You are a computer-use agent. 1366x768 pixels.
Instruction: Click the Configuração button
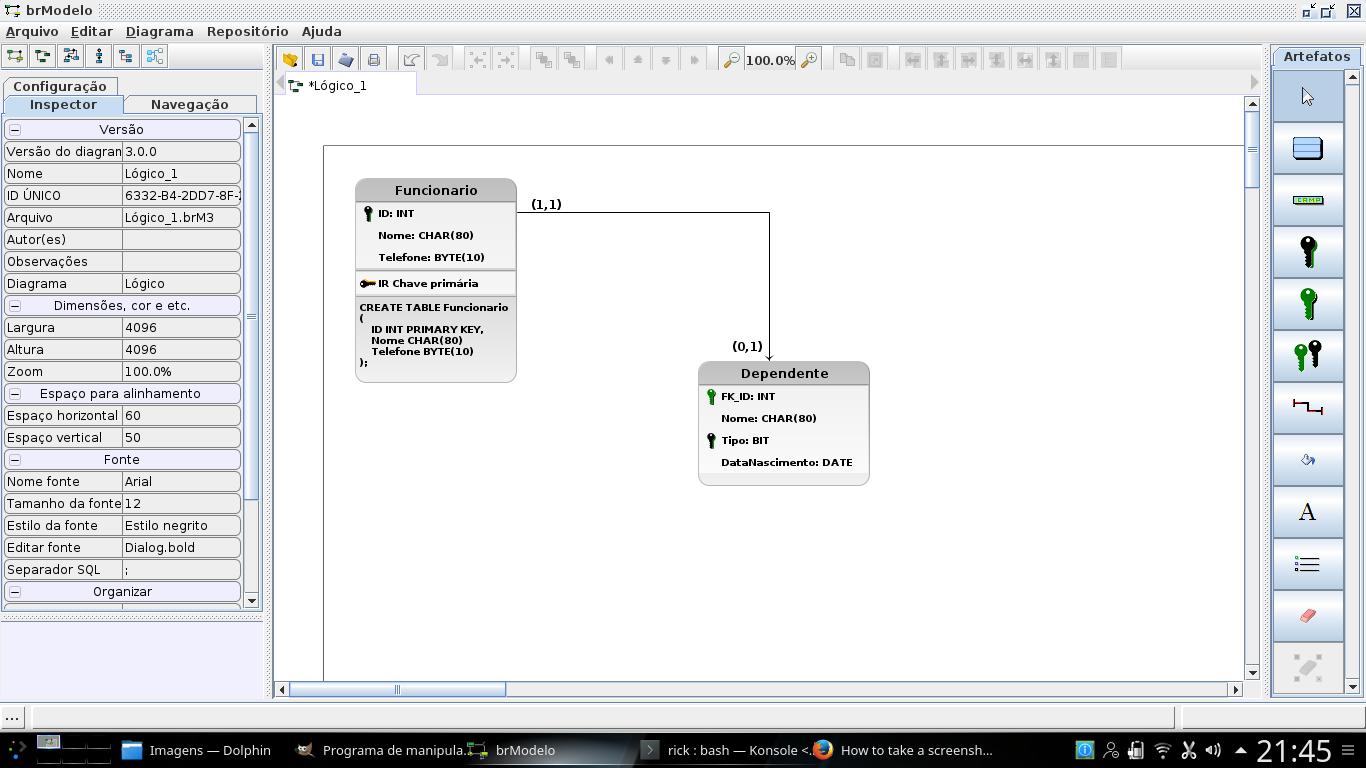[x=60, y=86]
